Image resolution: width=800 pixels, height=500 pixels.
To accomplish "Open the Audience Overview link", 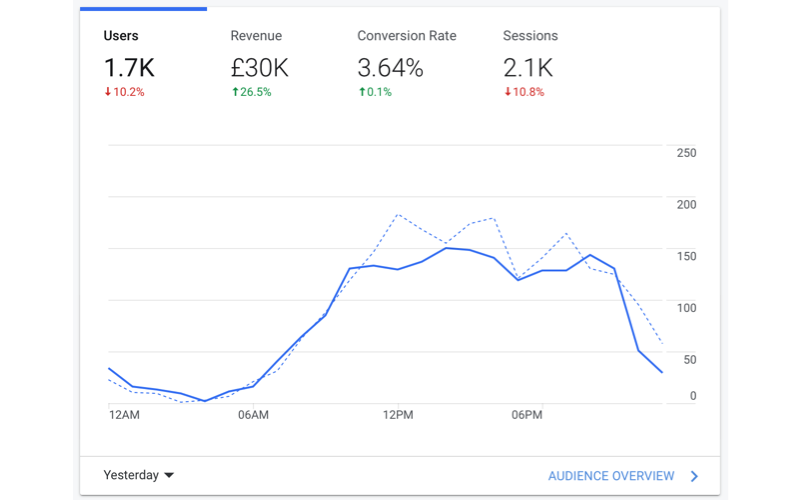I will [x=611, y=477].
